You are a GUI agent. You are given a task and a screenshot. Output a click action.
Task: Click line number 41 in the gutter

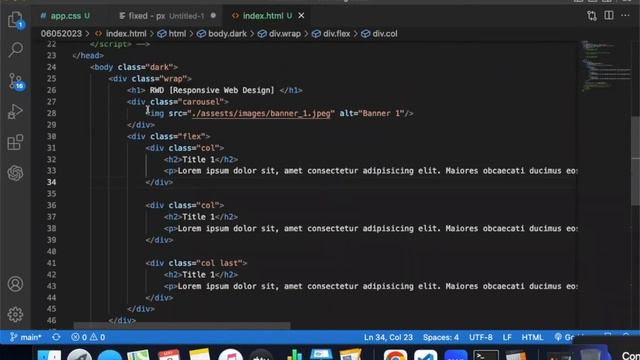click(x=51, y=263)
